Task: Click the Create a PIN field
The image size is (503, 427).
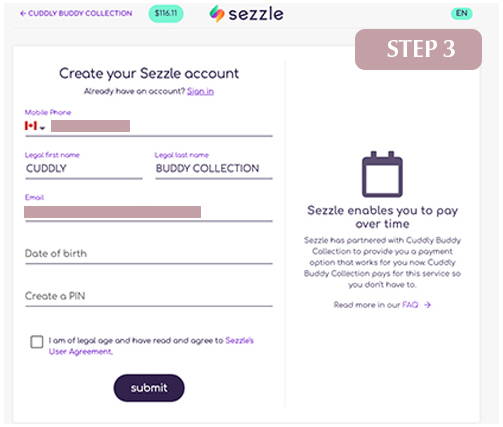Action: (149, 296)
